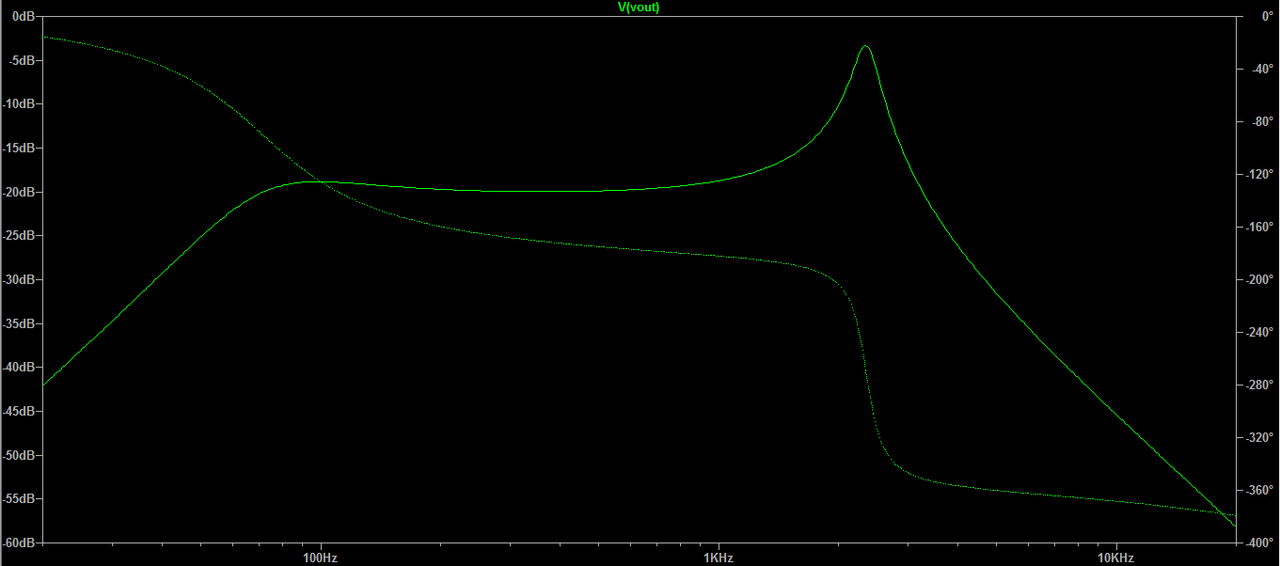Click the -120° phase axis label
Image resolution: width=1280 pixels, height=566 pixels.
(1260, 175)
